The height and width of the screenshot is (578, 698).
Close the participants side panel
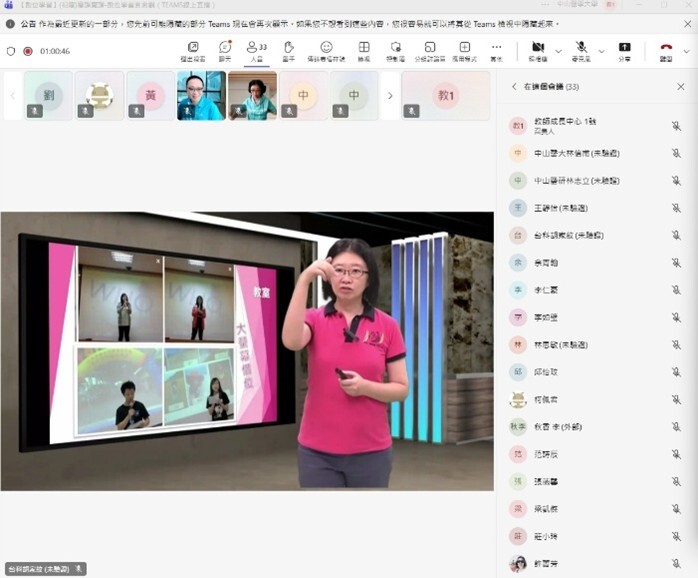(x=681, y=87)
